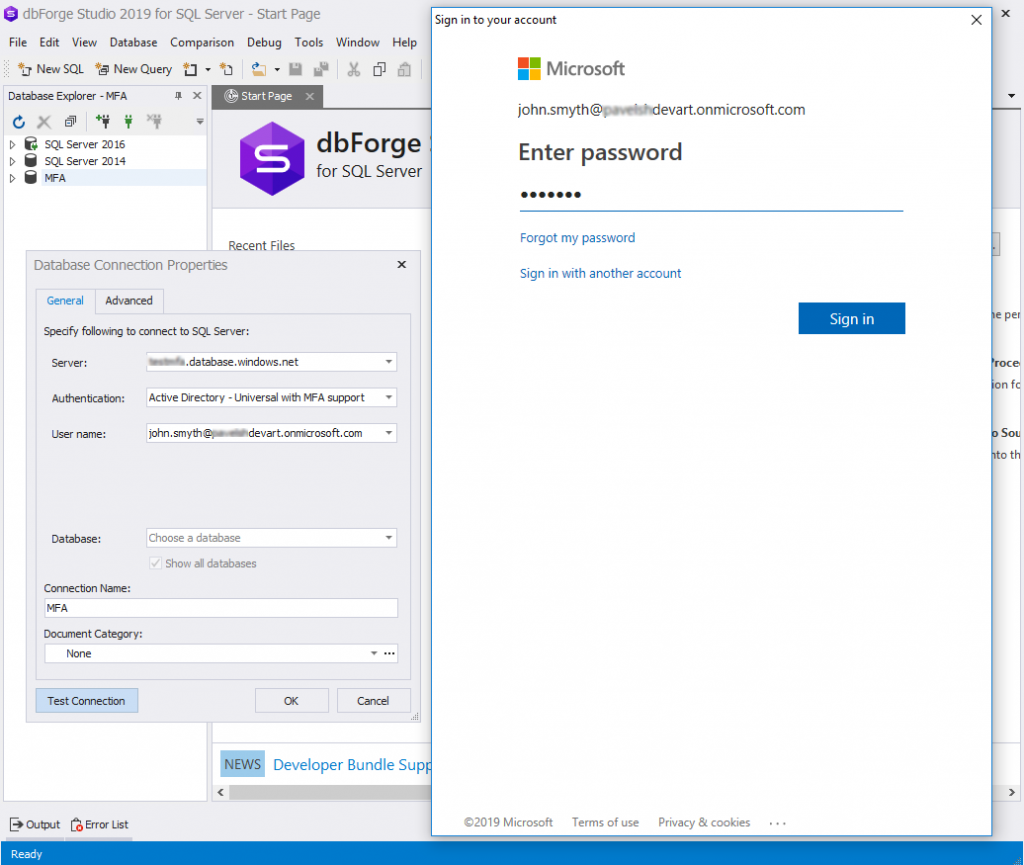Click the Save icon on the toolbar
Image resolution: width=1024 pixels, height=865 pixels.
295,68
